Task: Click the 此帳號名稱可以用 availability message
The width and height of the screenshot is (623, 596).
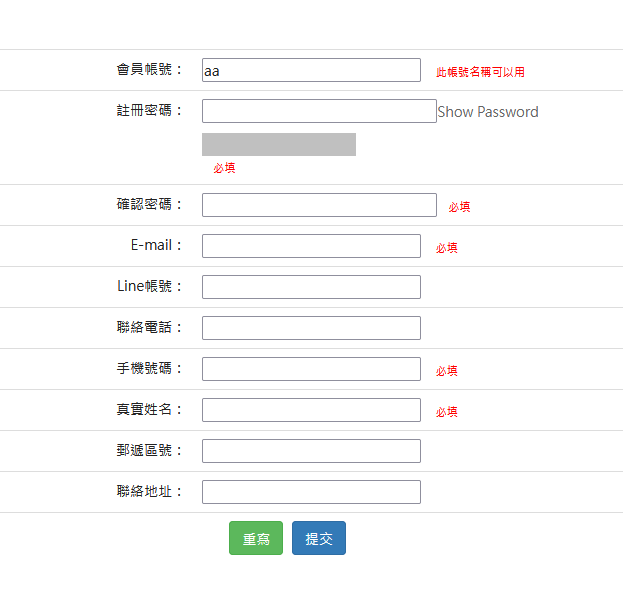Action: (x=480, y=72)
